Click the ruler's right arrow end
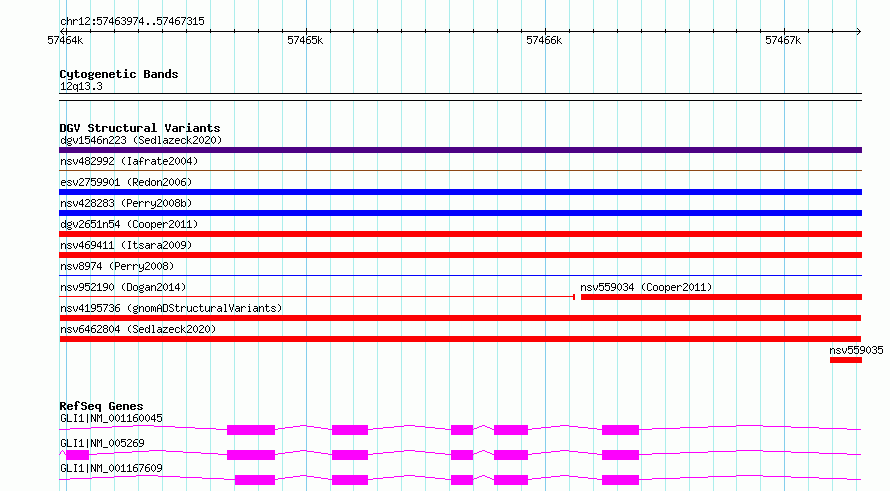The height and width of the screenshot is (491, 890). pyautogui.click(x=859, y=31)
